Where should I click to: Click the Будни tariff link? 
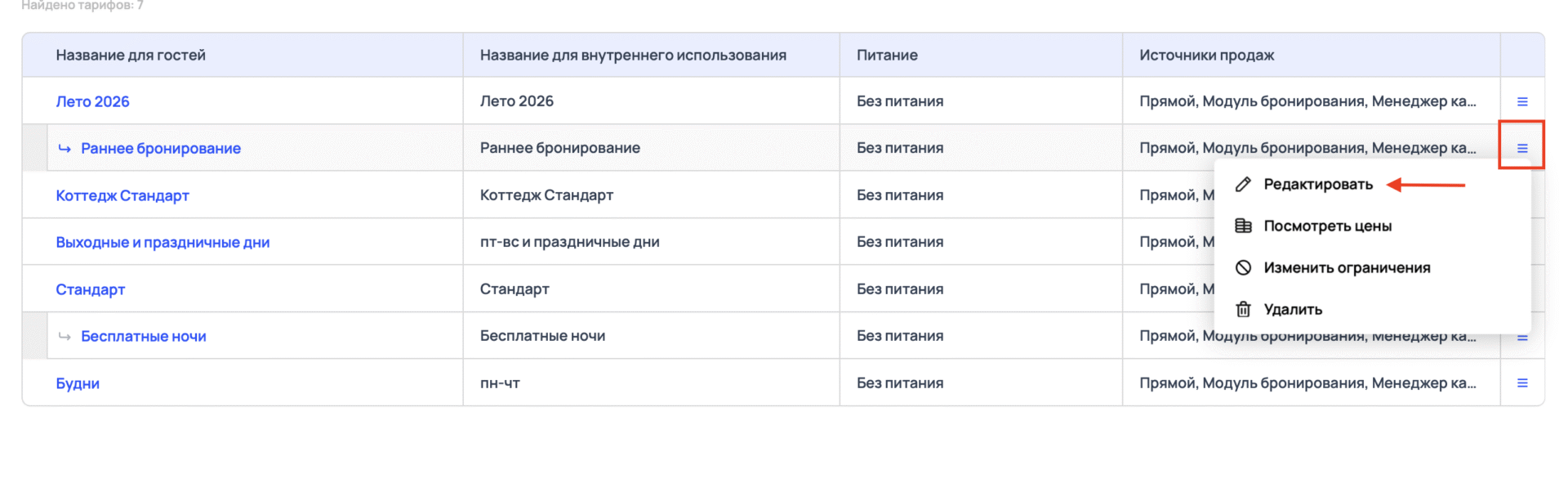click(78, 383)
